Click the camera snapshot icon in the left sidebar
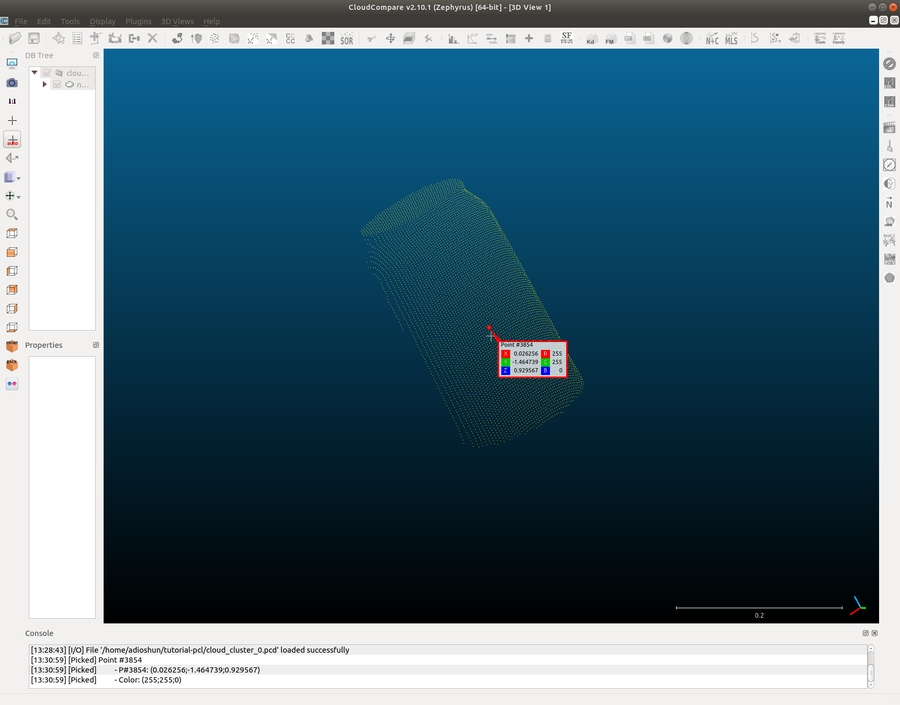The image size is (900, 705). (x=12, y=82)
